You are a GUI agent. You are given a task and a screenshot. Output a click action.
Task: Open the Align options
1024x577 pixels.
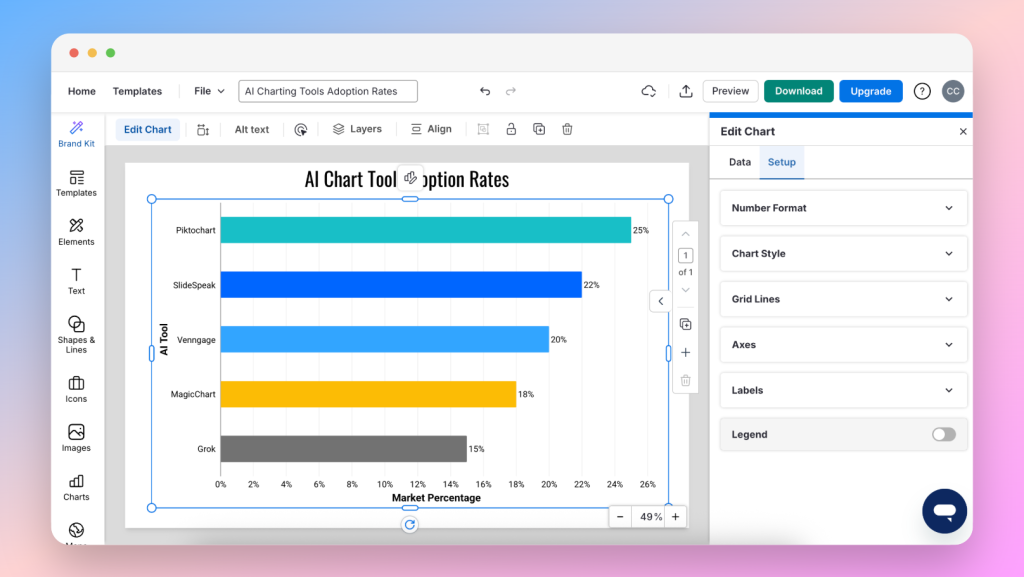(431, 129)
